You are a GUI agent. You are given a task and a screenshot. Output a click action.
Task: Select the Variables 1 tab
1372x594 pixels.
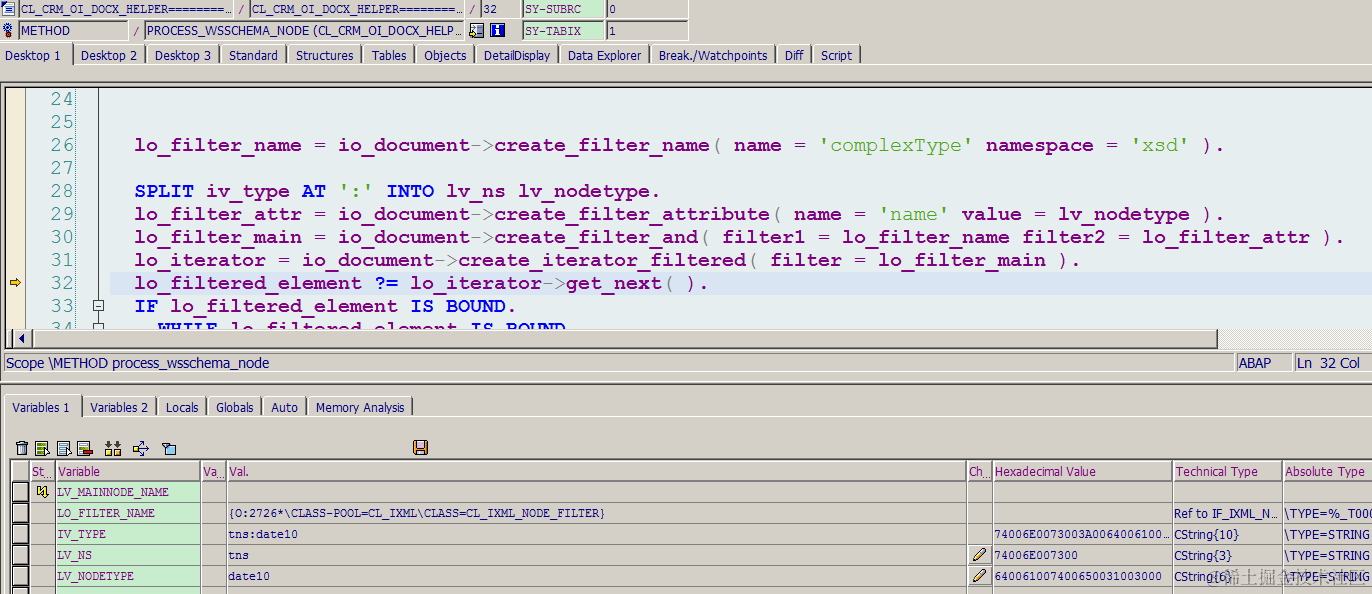click(x=41, y=407)
